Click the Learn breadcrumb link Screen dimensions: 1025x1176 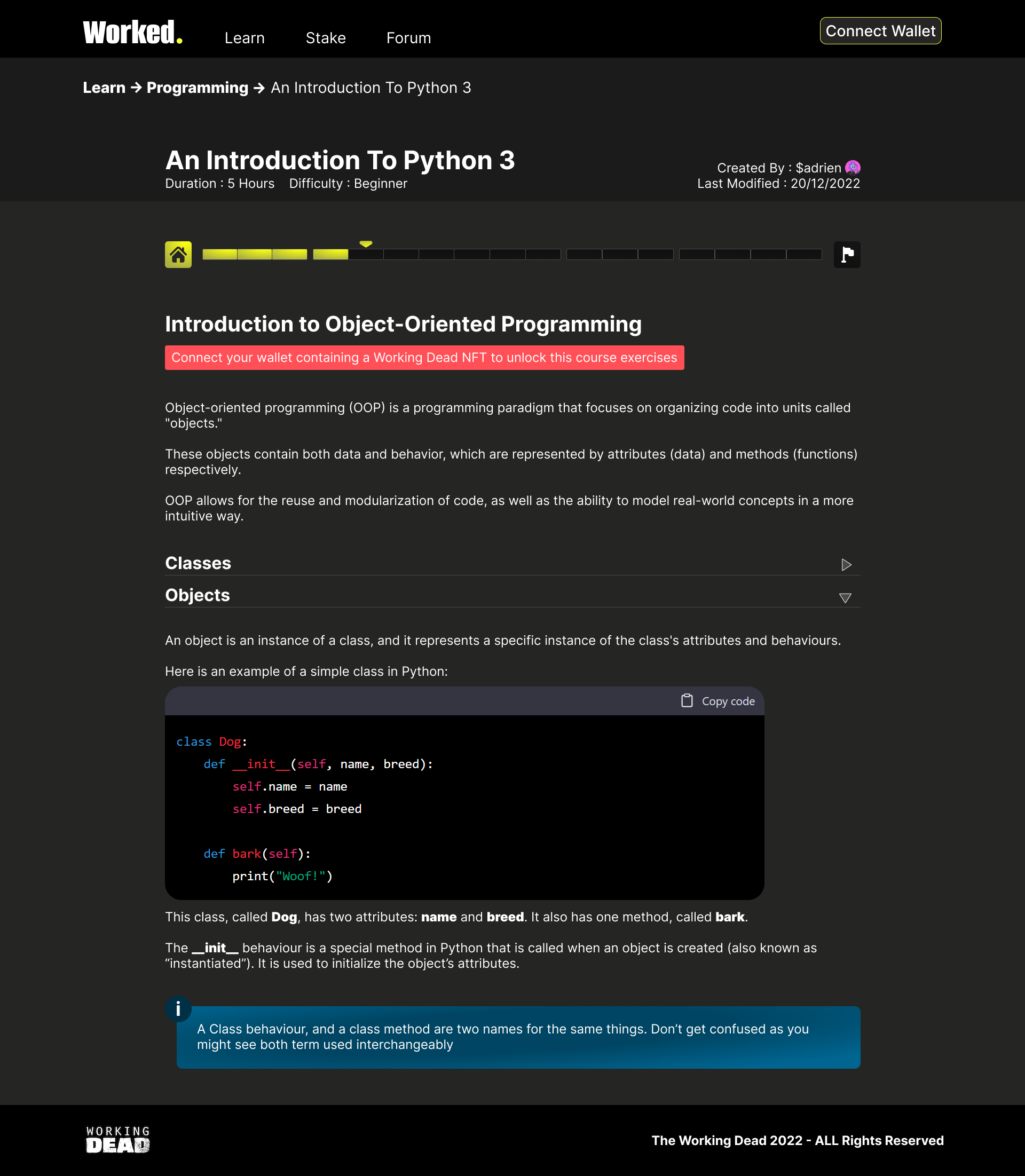[104, 88]
